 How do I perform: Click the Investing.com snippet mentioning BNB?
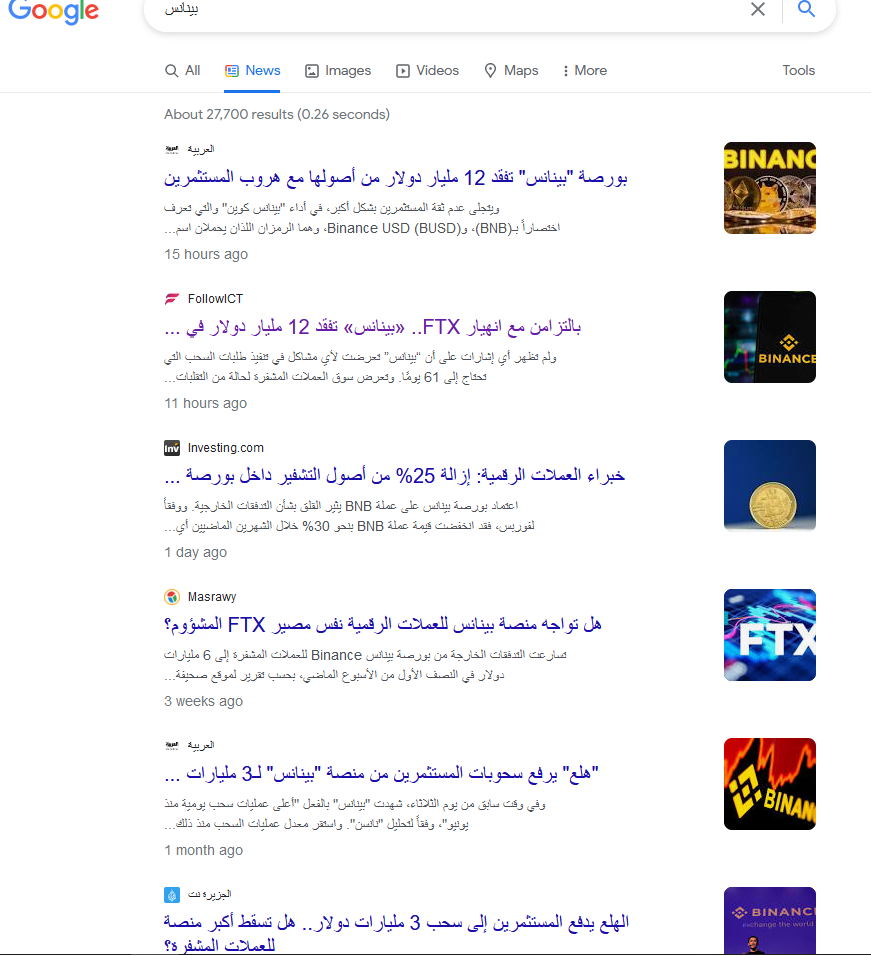pos(349,516)
